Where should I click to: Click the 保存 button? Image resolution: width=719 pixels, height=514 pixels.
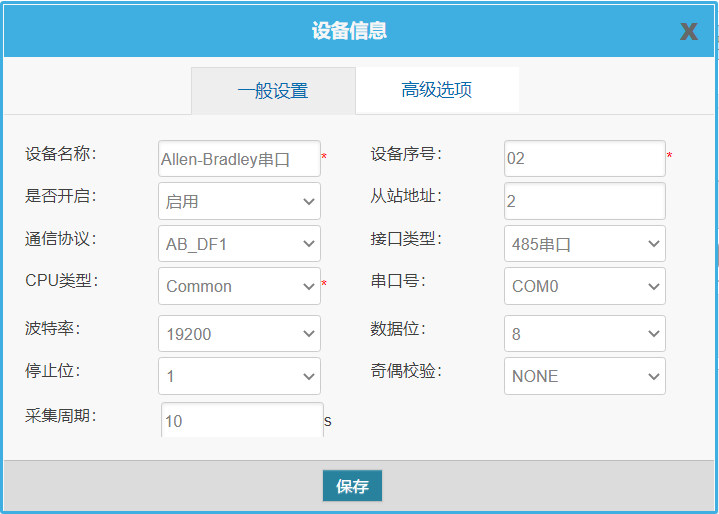tap(352, 486)
